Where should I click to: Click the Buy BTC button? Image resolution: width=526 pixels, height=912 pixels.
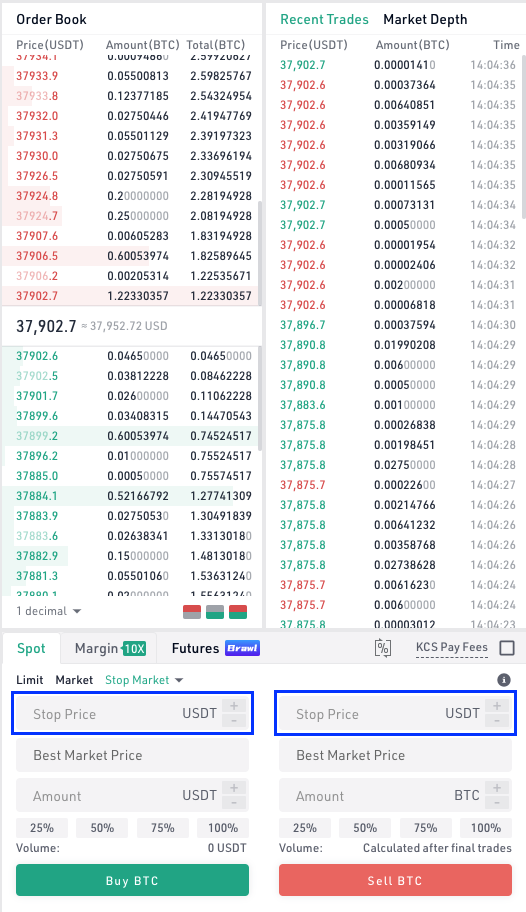132,880
